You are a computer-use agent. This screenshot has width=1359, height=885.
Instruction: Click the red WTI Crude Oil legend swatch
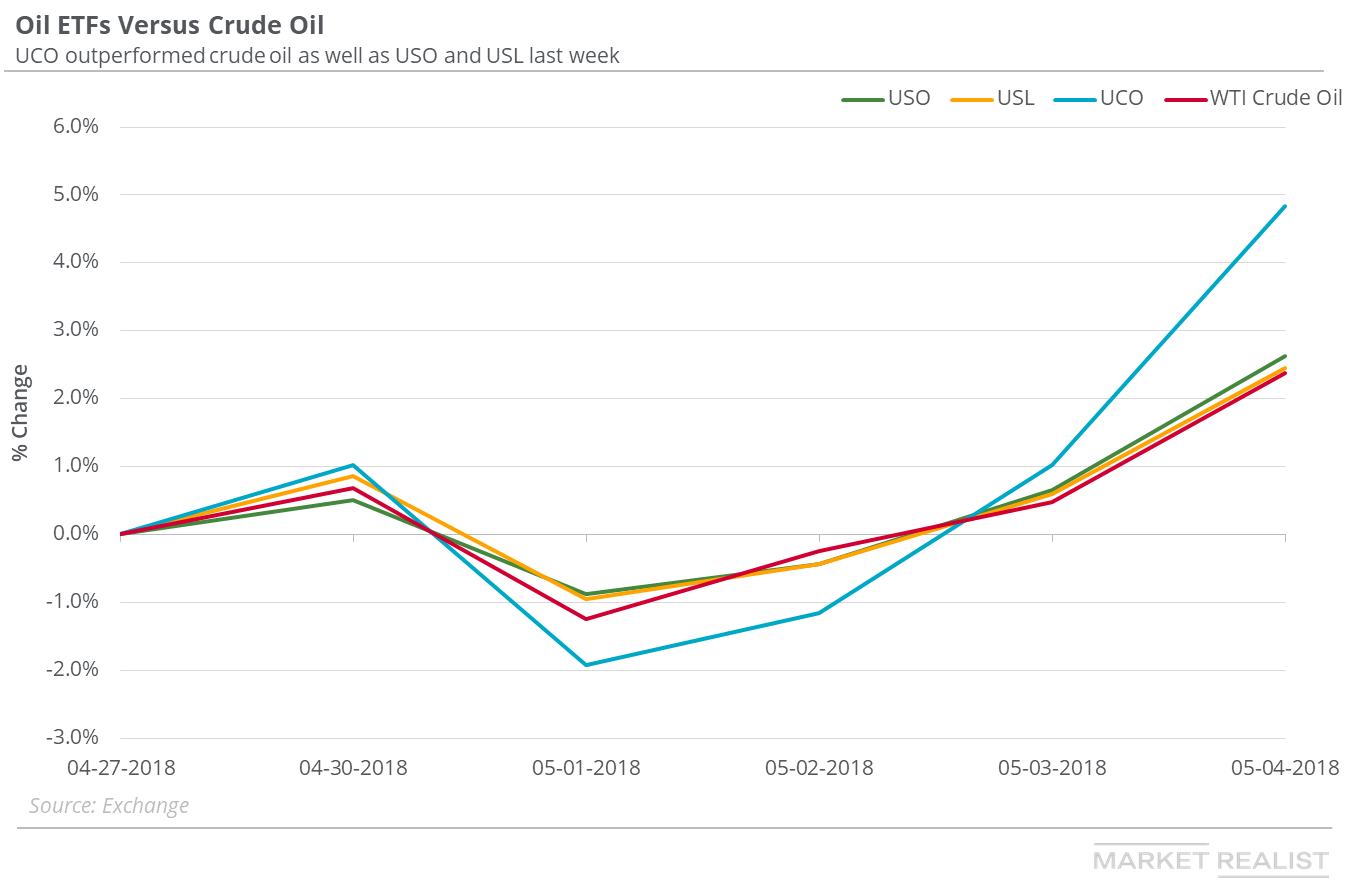pyautogui.click(x=1187, y=98)
